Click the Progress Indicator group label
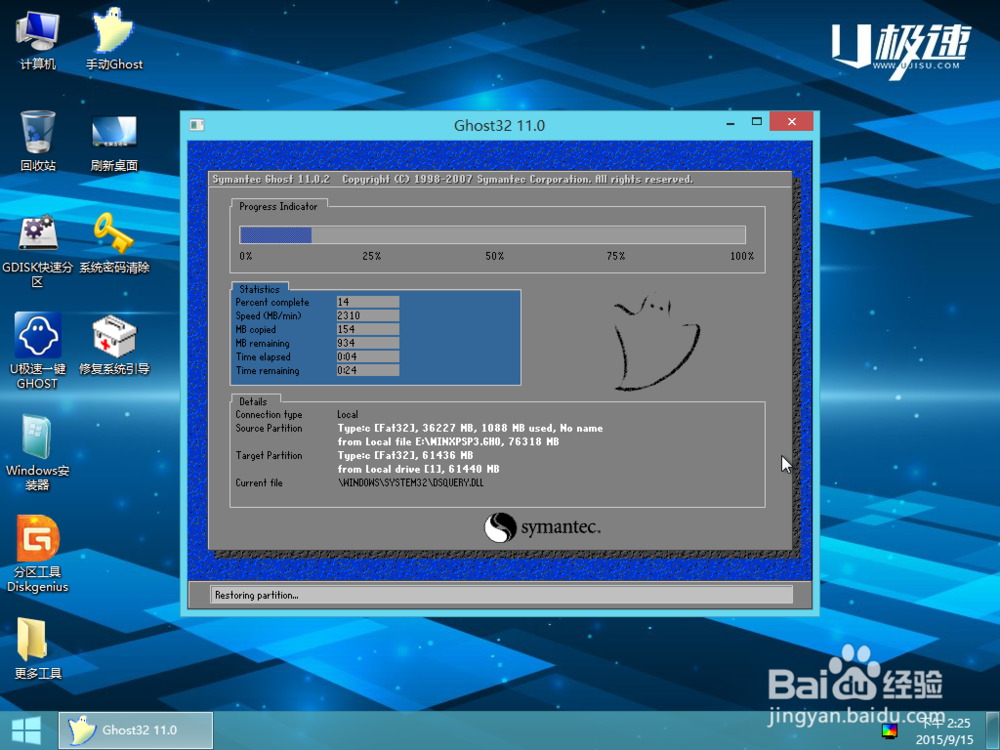 pyautogui.click(x=278, y=207)
